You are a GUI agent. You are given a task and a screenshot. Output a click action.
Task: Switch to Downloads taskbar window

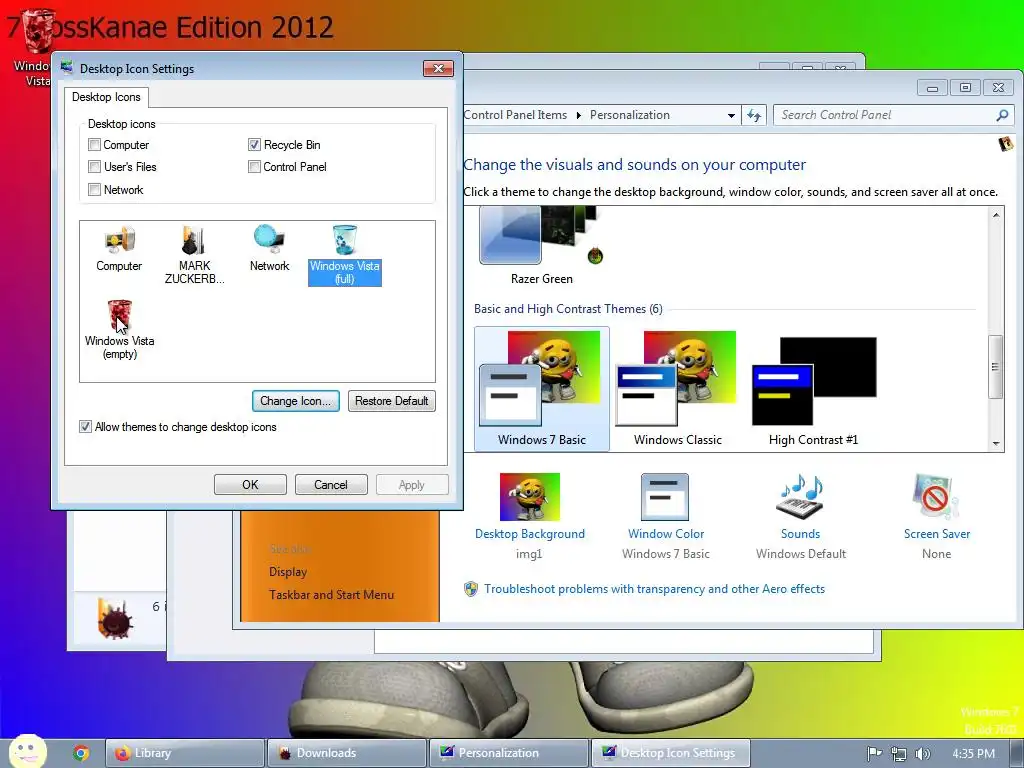click(347, 753)
